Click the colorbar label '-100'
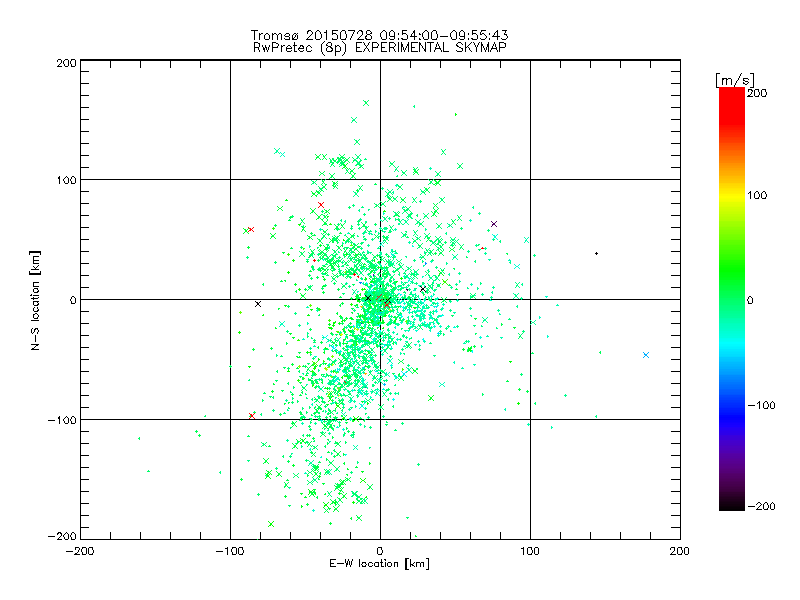This screenshot has width=800, height=600. [x=761, y=405]
